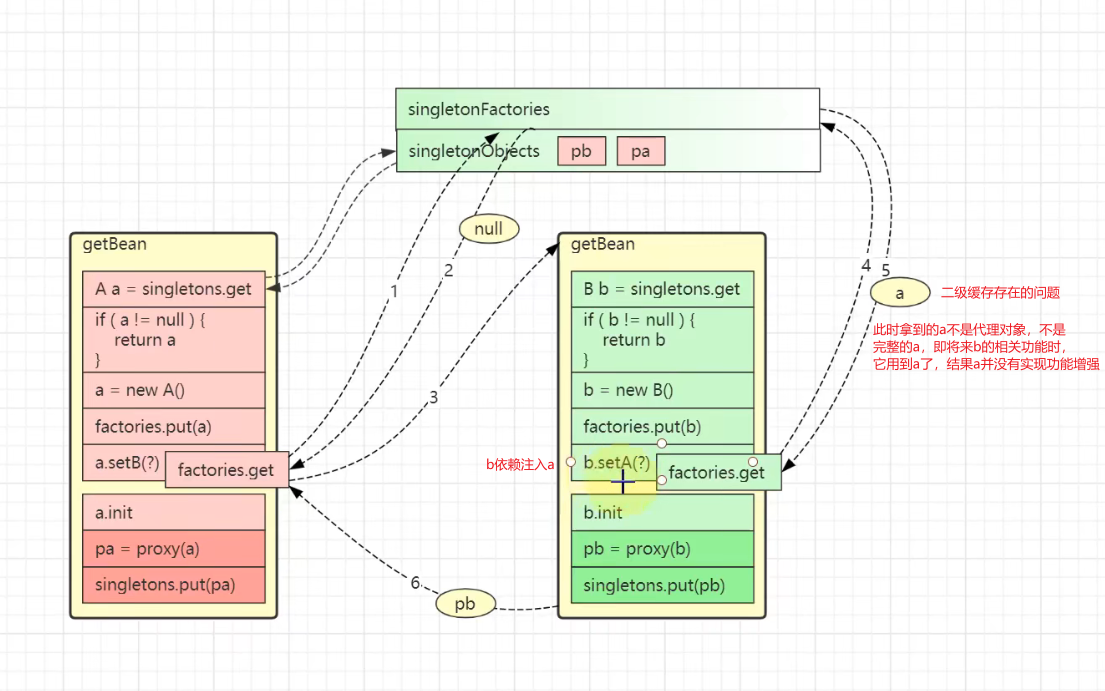Click the b.setA(?) left connection handle
This screenshot has height=691, width=1105.
[x=571, y=462]
